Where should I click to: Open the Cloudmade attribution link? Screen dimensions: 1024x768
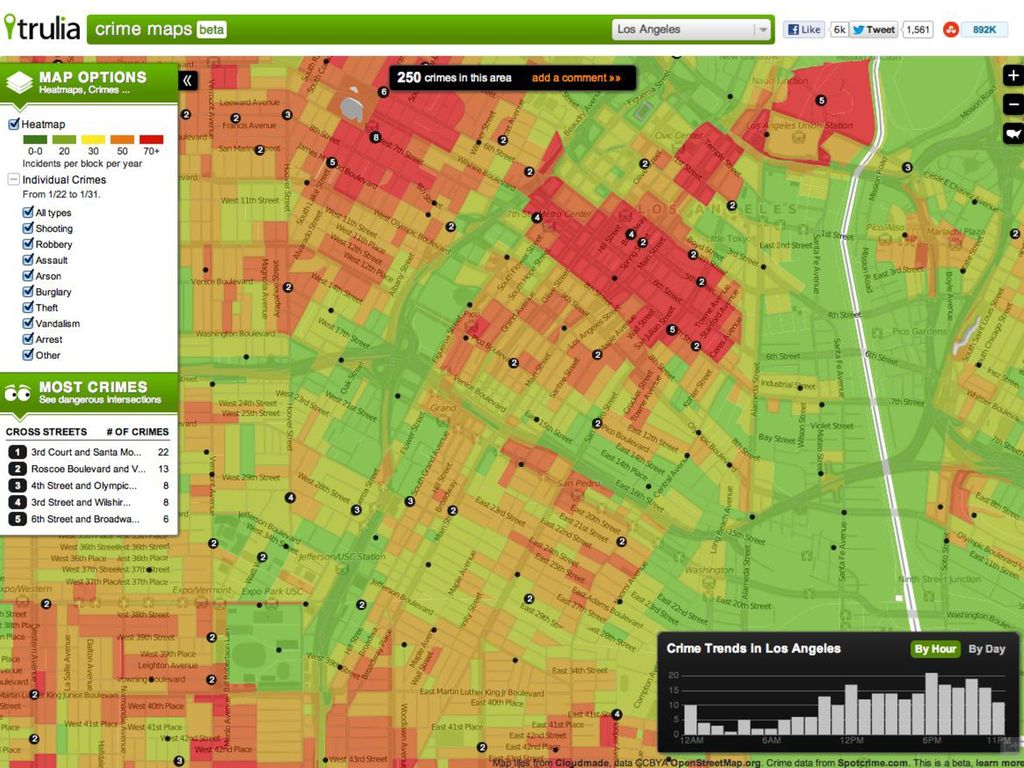(582, 763)
